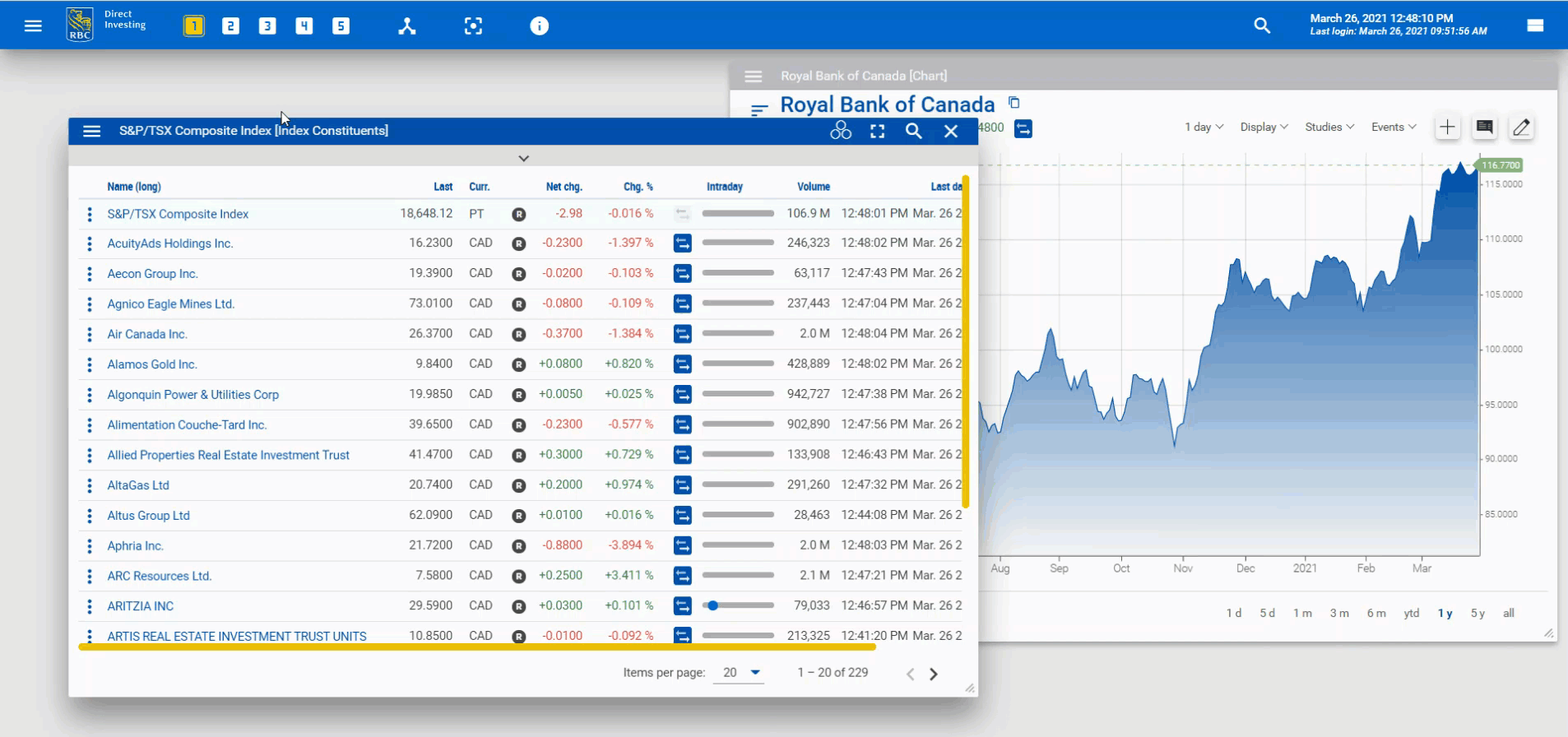Open the Studies dropdown in chart
The width and height of the screenshot is (1568, 737).
tap(1329, 127)
